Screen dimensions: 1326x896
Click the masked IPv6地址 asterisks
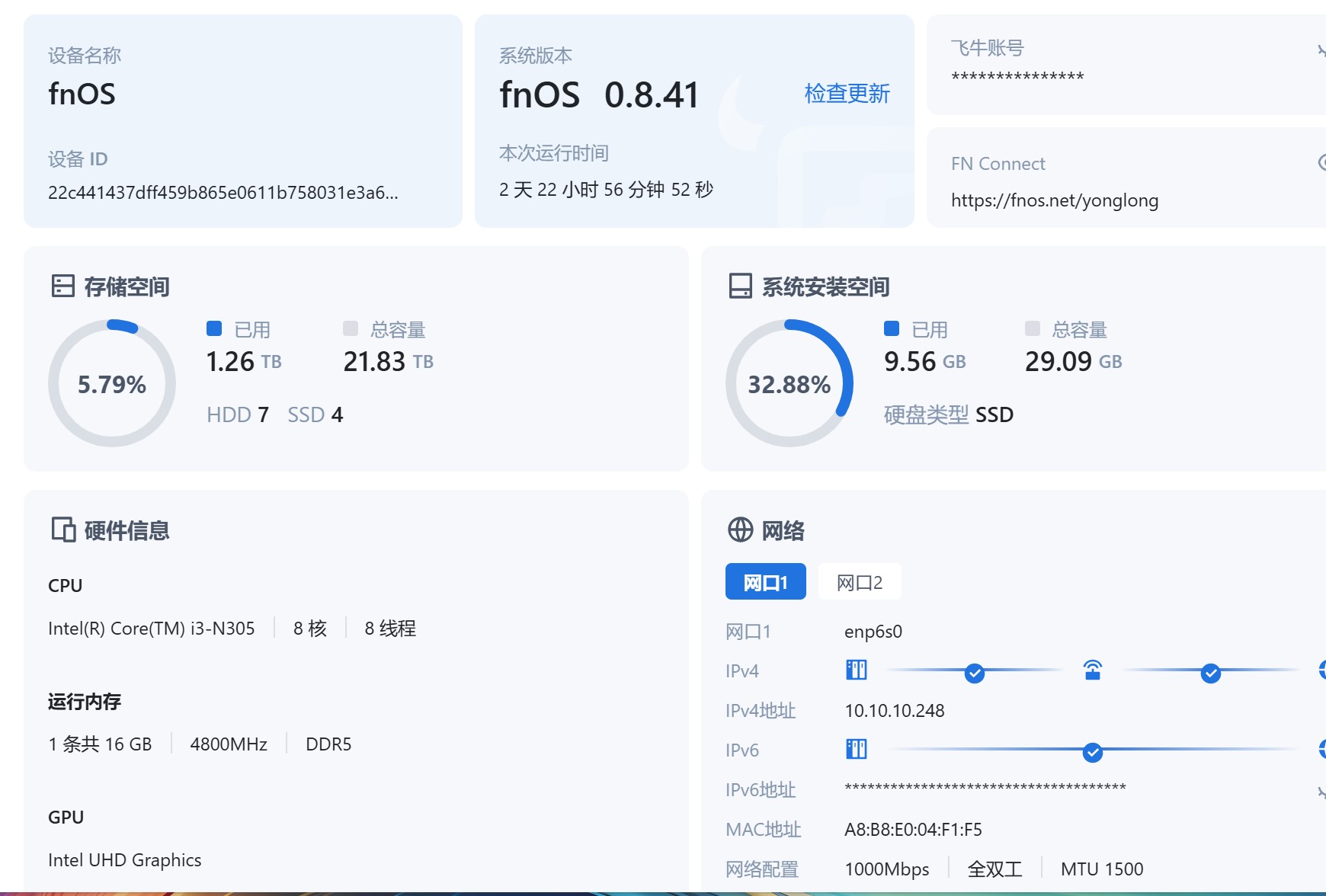point(985,788)
